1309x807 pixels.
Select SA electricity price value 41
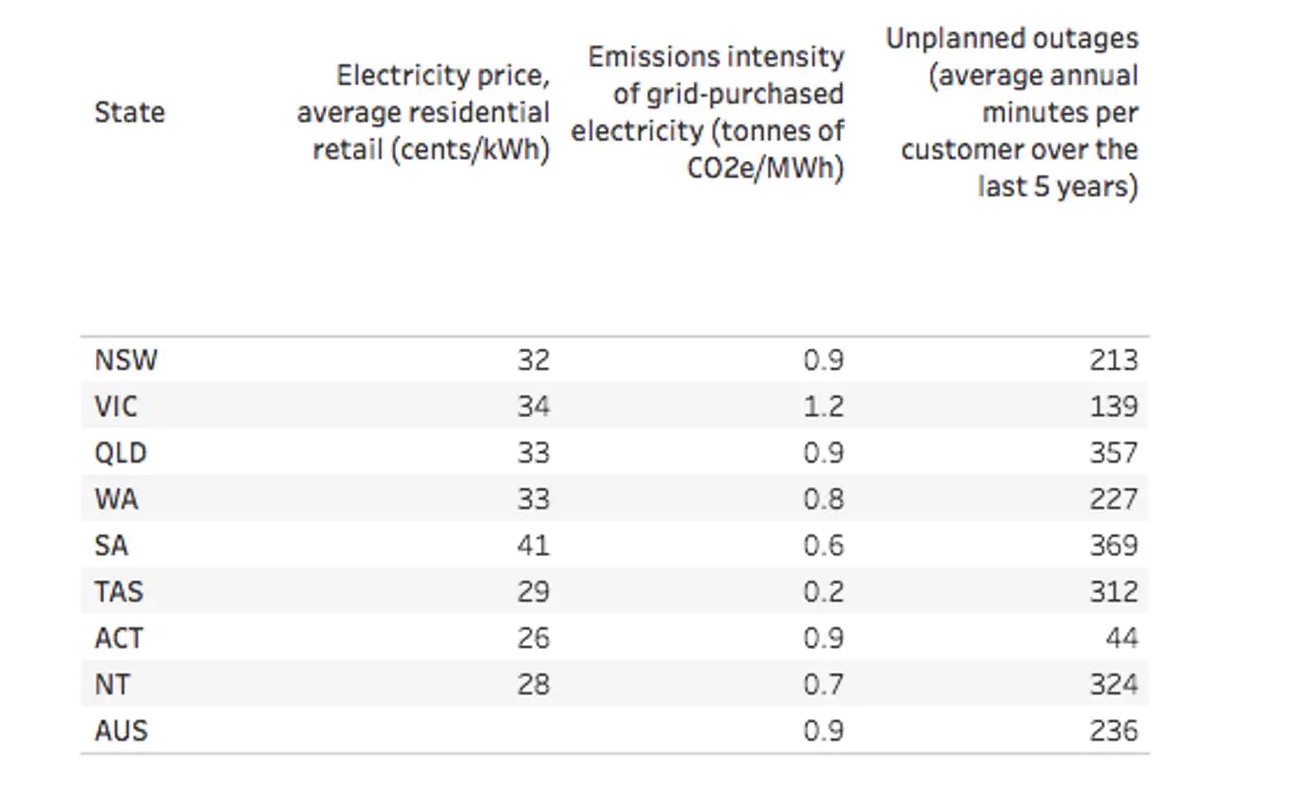coord(533,546)
